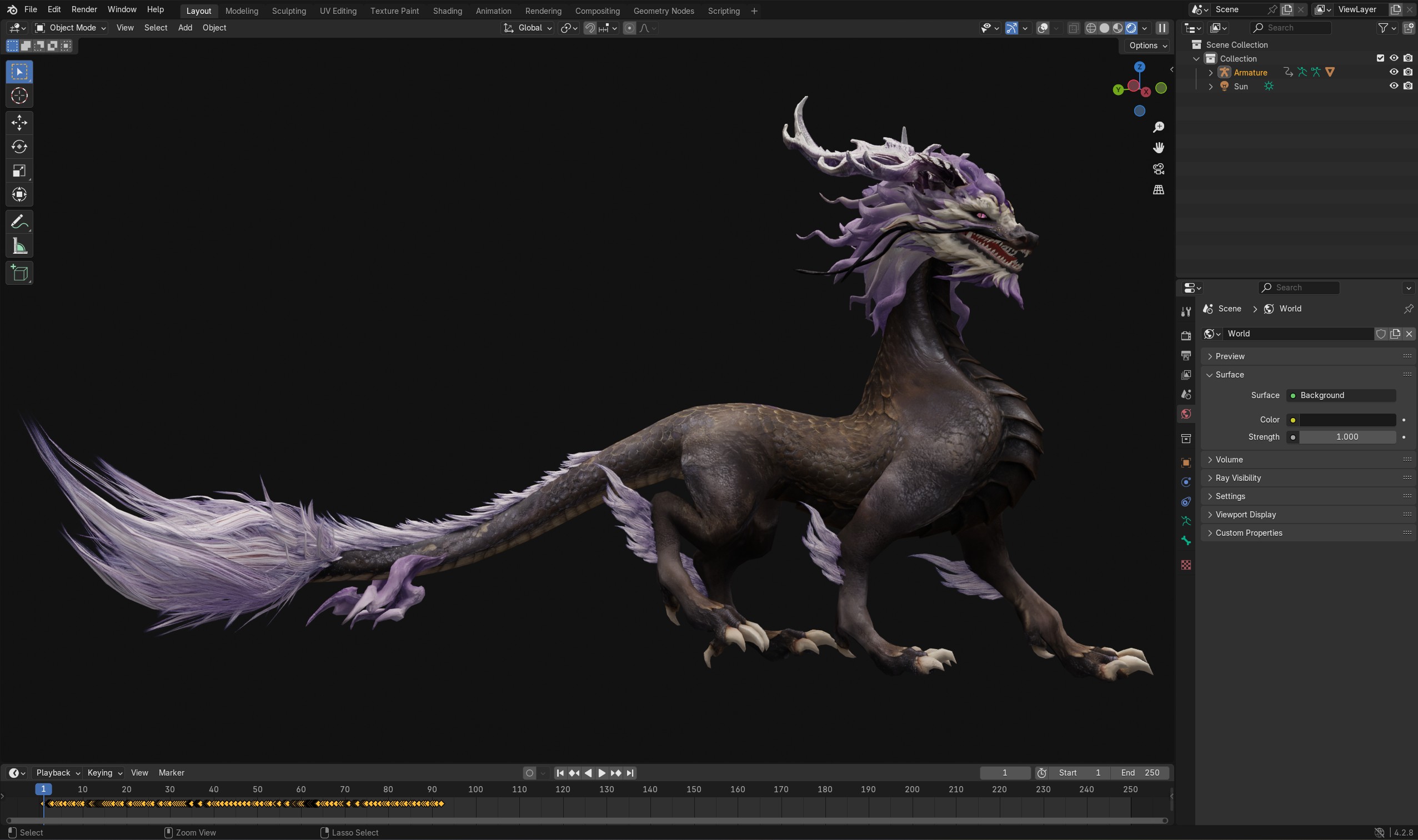The width and height of the screenshot is (1418, 840).
Task: Disable Sun from renders
Action: point(1408,86)
